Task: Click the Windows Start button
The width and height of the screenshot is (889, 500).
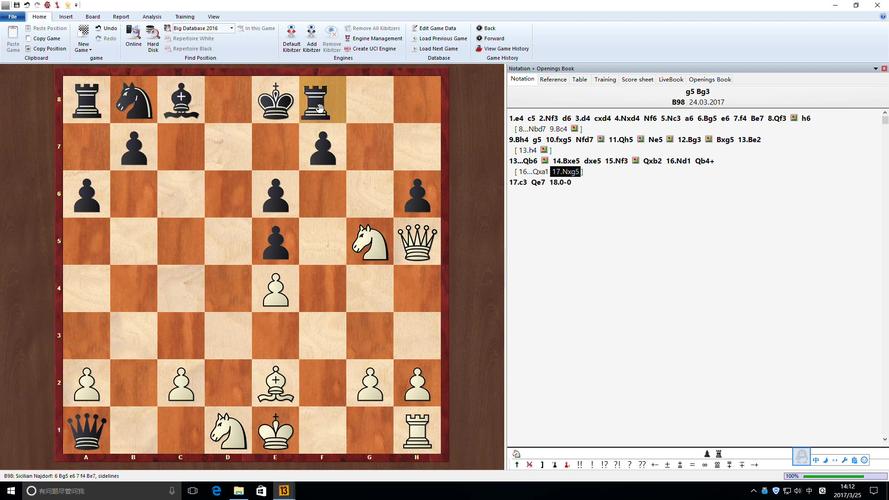Action: coord(11,490)
